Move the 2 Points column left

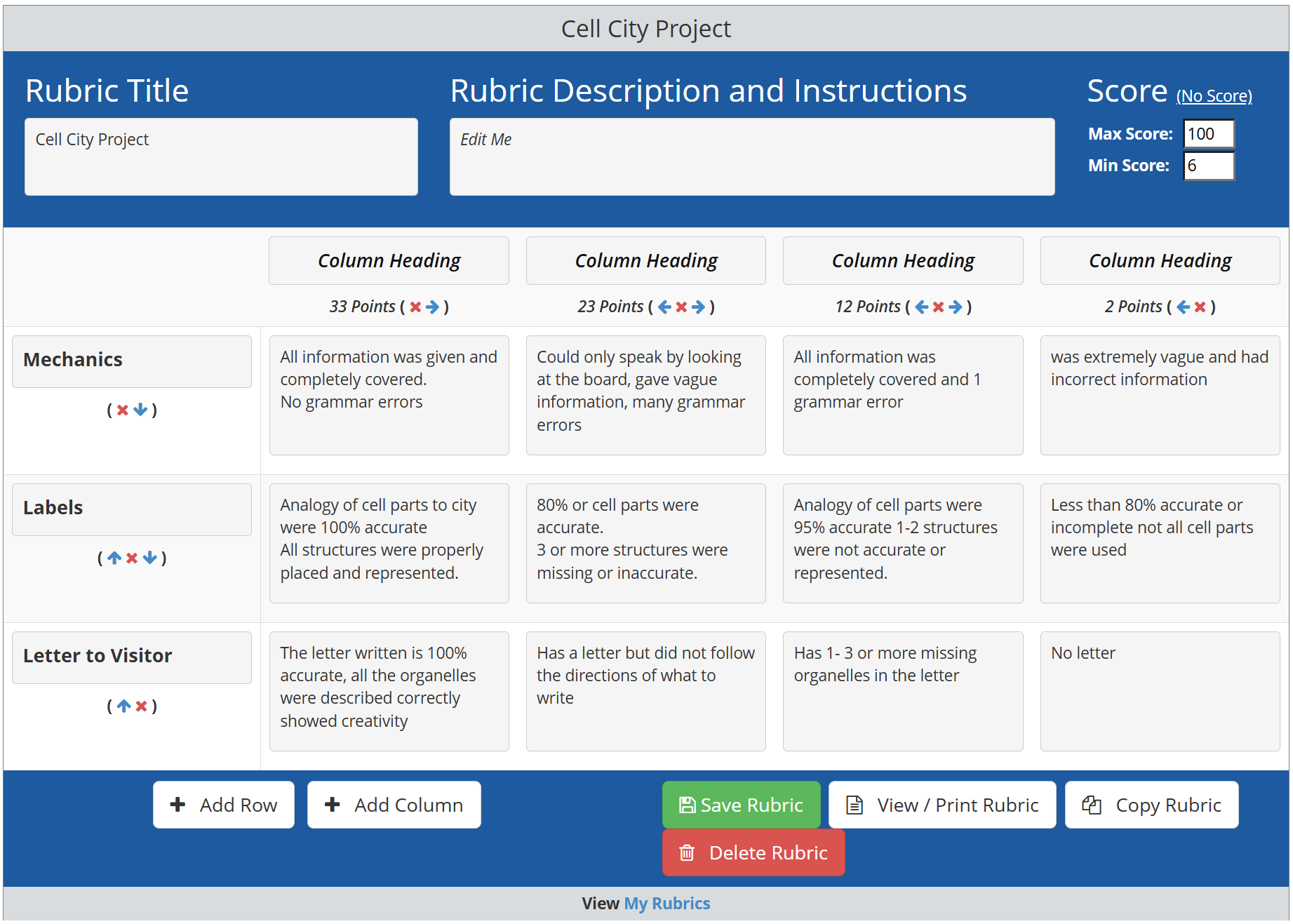(1183, 307)
